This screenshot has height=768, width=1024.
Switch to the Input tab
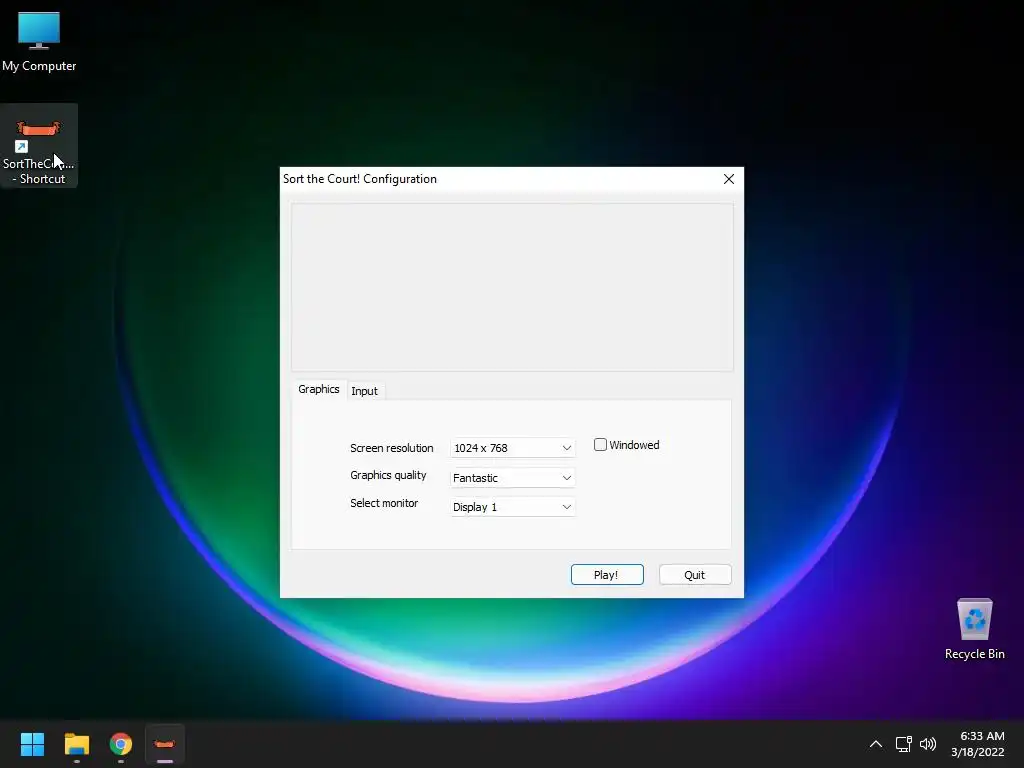(x=364, y=391)
